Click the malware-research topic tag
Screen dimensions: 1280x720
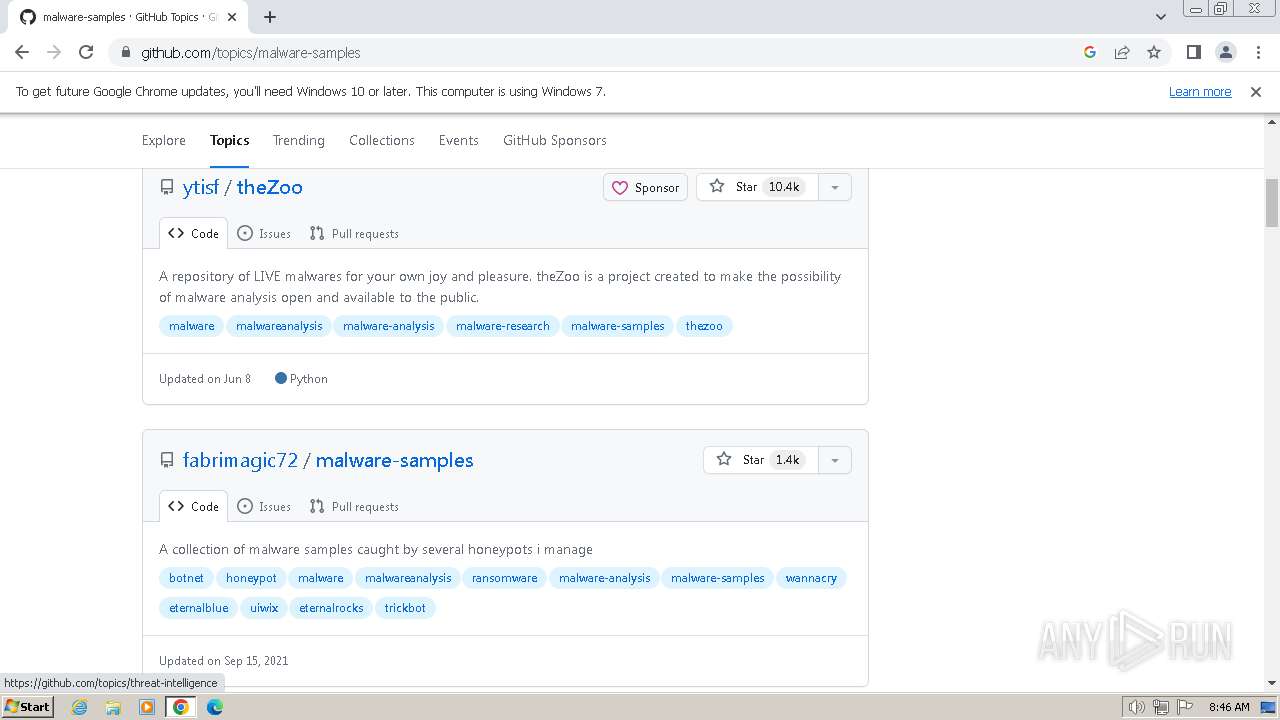(503, 326)
